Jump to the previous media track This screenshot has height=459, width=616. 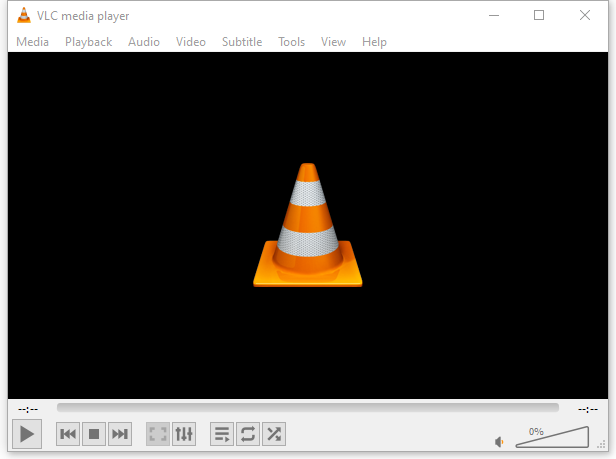[68, 434]
